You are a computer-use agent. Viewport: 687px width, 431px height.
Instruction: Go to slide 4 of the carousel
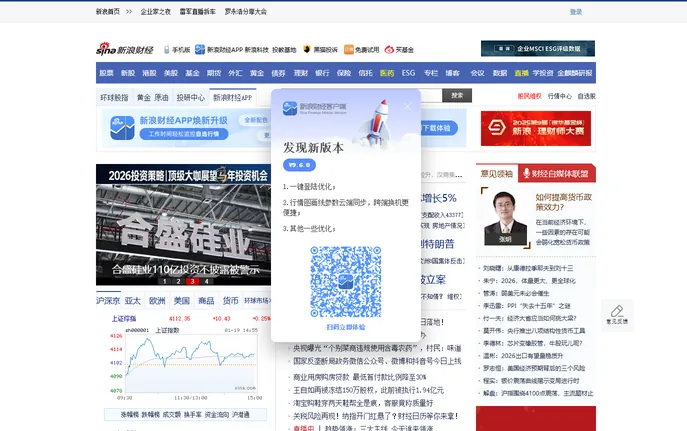click(206, 281)
